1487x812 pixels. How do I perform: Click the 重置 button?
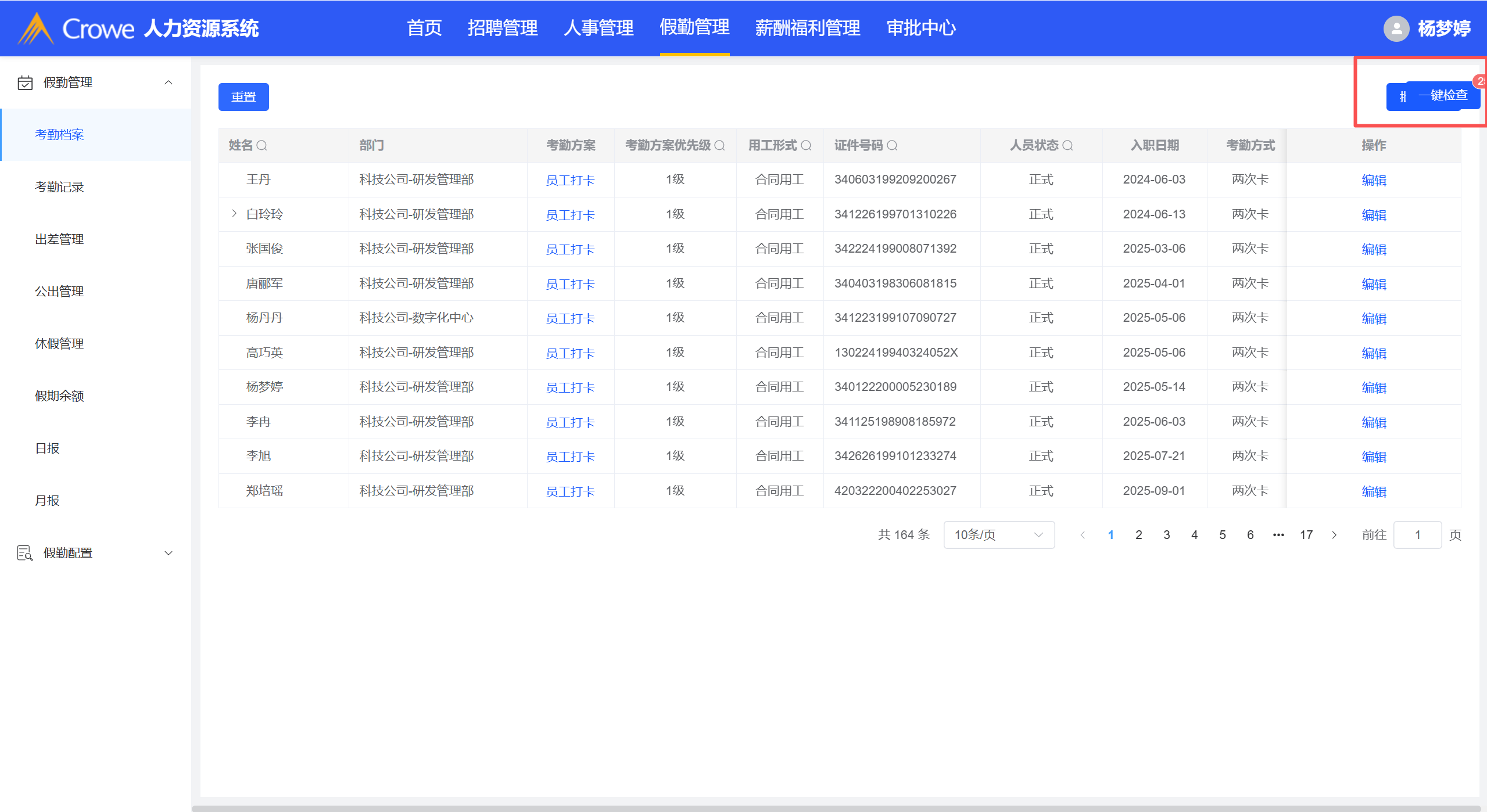(243, 97)
